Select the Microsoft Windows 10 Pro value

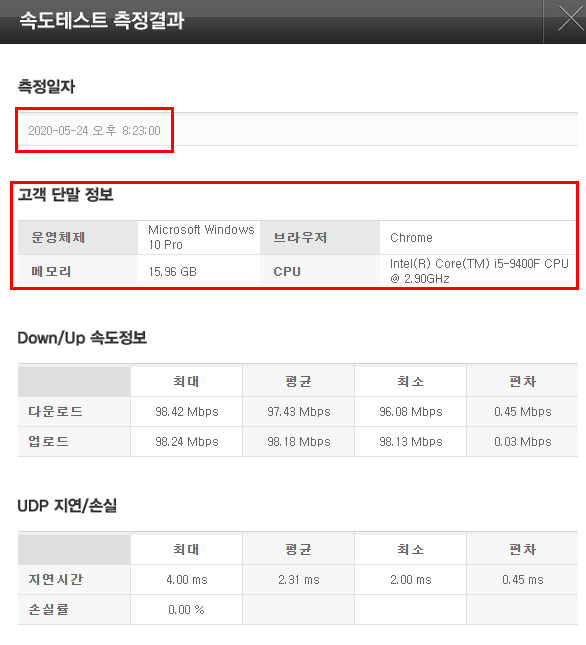point(201,237)
